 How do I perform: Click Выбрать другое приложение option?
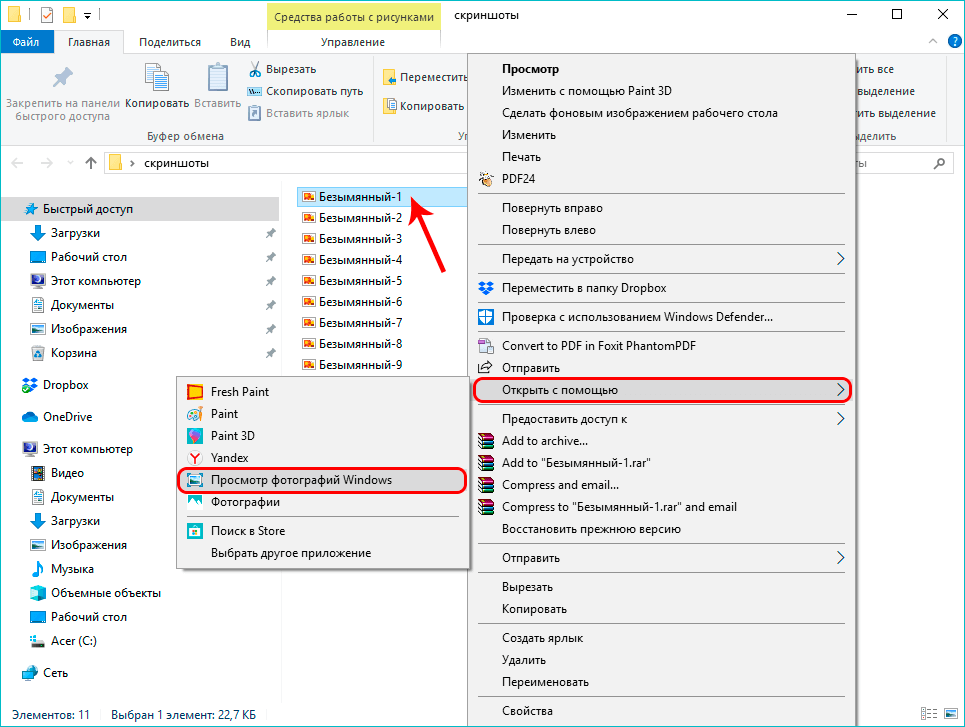290,553
